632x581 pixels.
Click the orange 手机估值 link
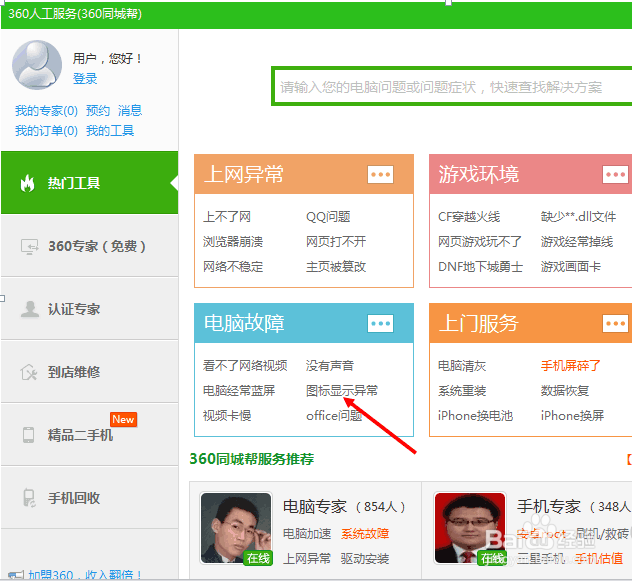pyautogui.click(x=599, y=559)
